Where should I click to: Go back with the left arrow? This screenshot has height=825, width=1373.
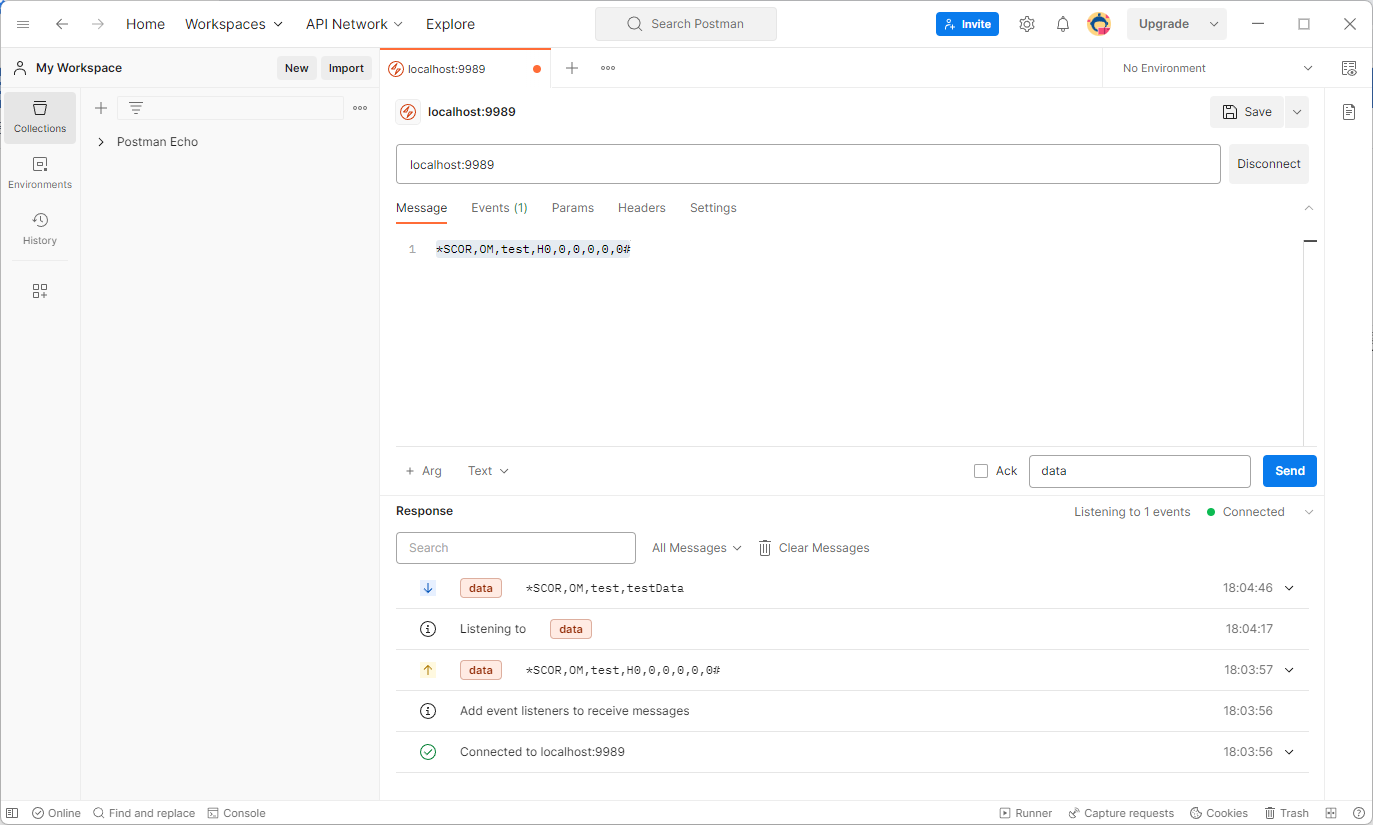click(62, 24)
